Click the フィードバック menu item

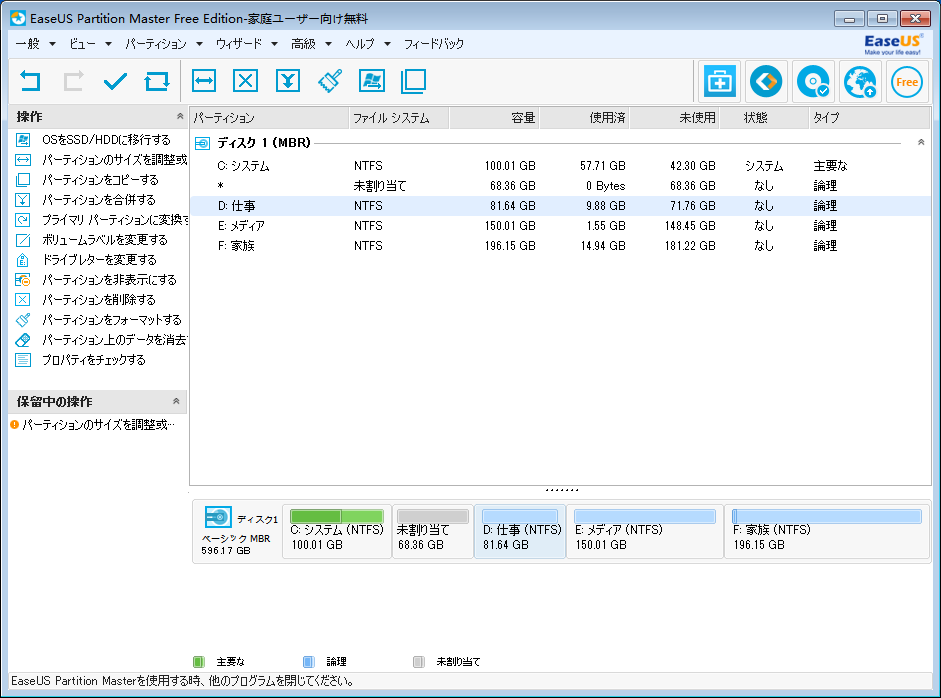point(434,44)
